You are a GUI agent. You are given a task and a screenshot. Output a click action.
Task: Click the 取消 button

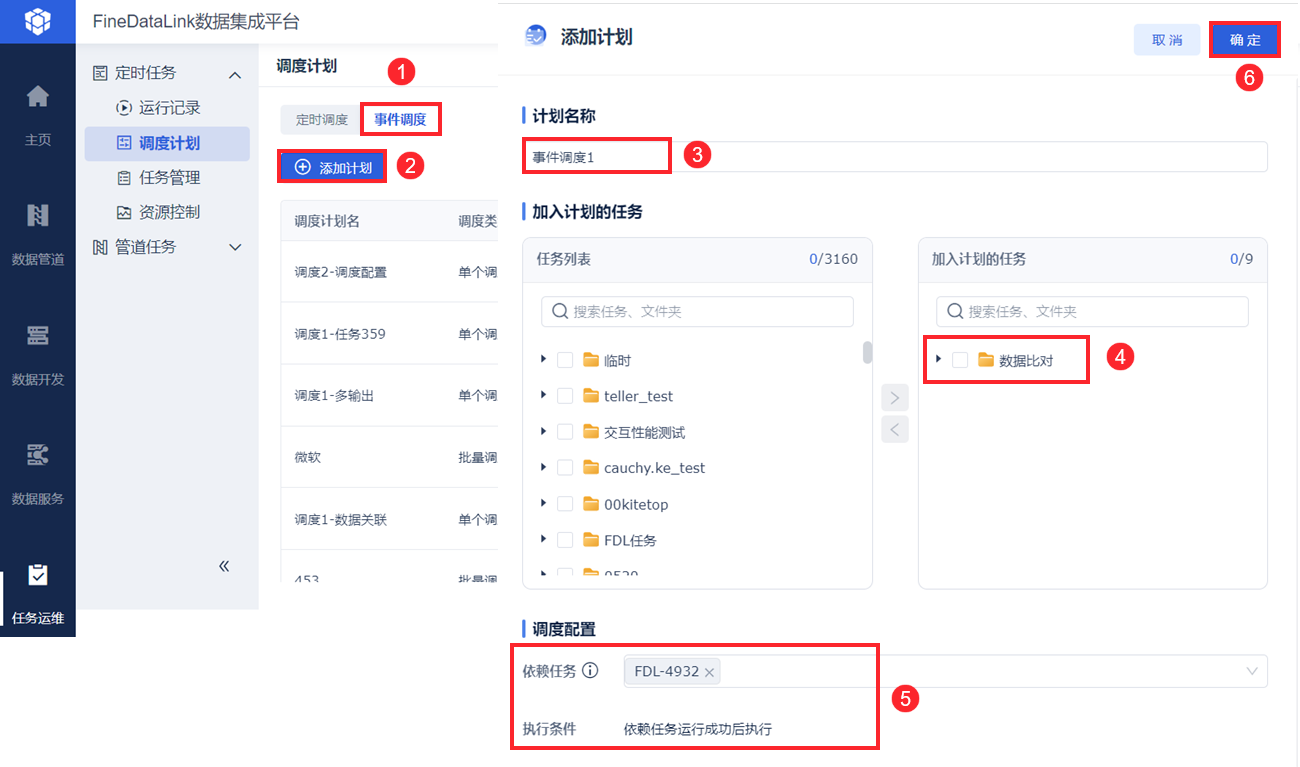coord(1167,40)
